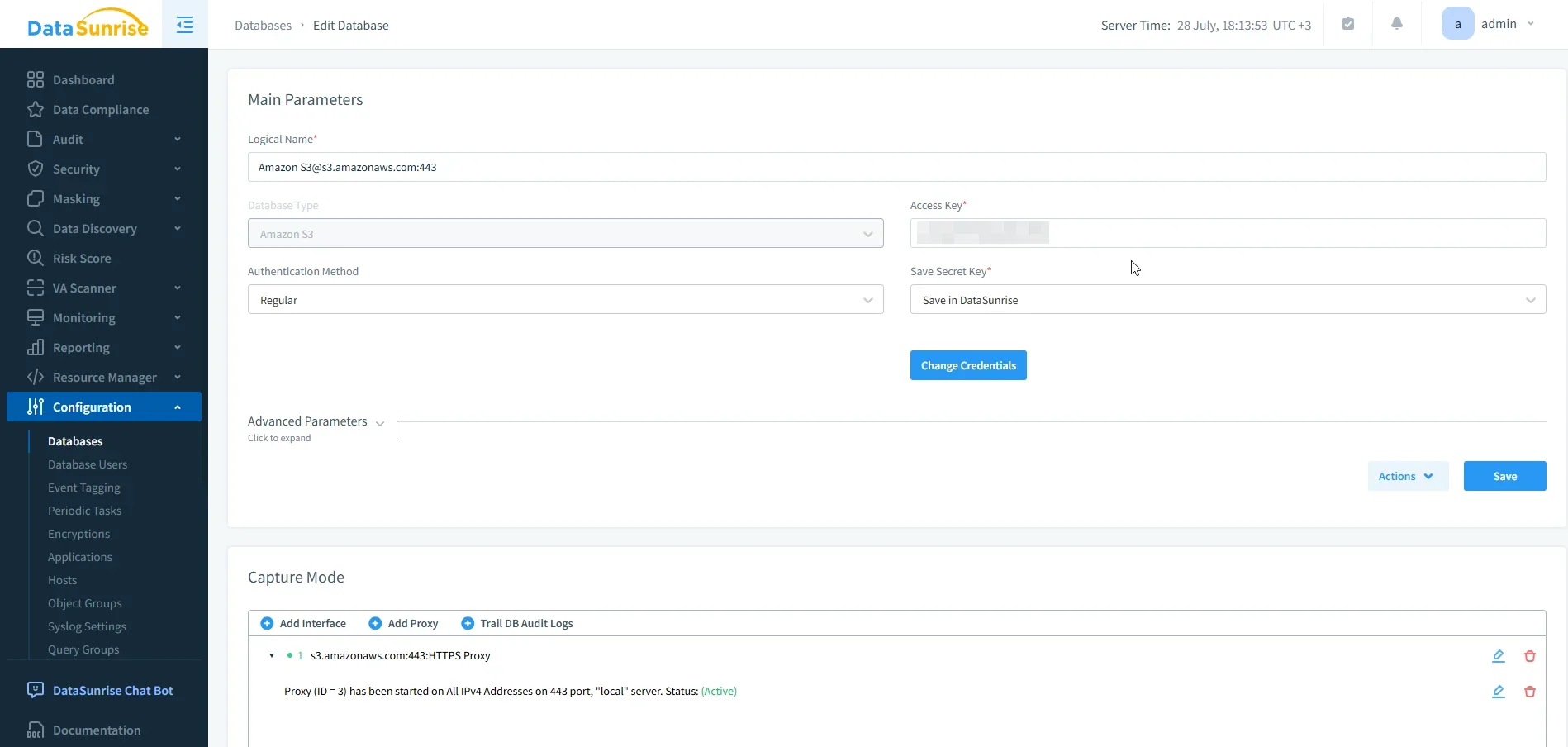The width and height of the screenshot is (1568, 747).
Task: Expand the Audit menu
Action: click(x=69, y=139)
